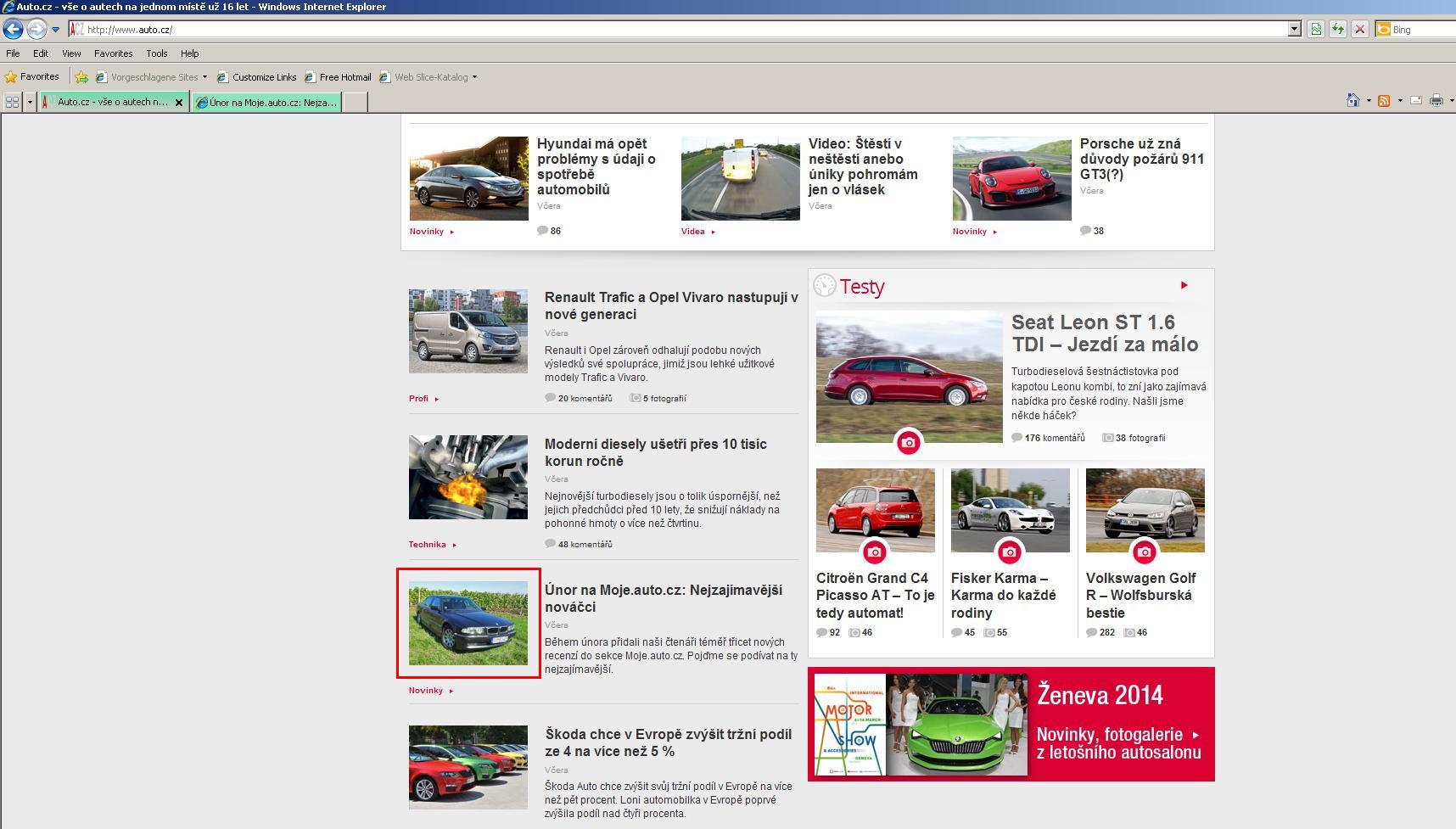1456x829 pixels.
Task: Click into the Bing search box
Action: [x=1422, y=30]
